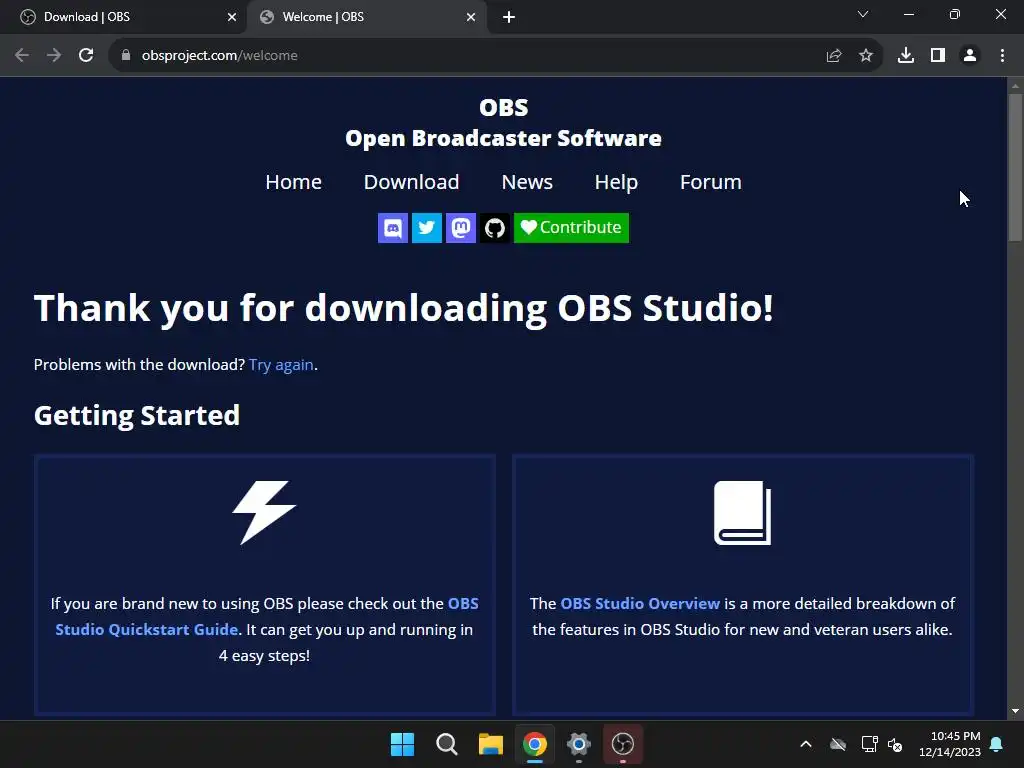The height and width of the screenshot is (768, 1024).
Task: Reload the current page
Action: tap(86, 56)
